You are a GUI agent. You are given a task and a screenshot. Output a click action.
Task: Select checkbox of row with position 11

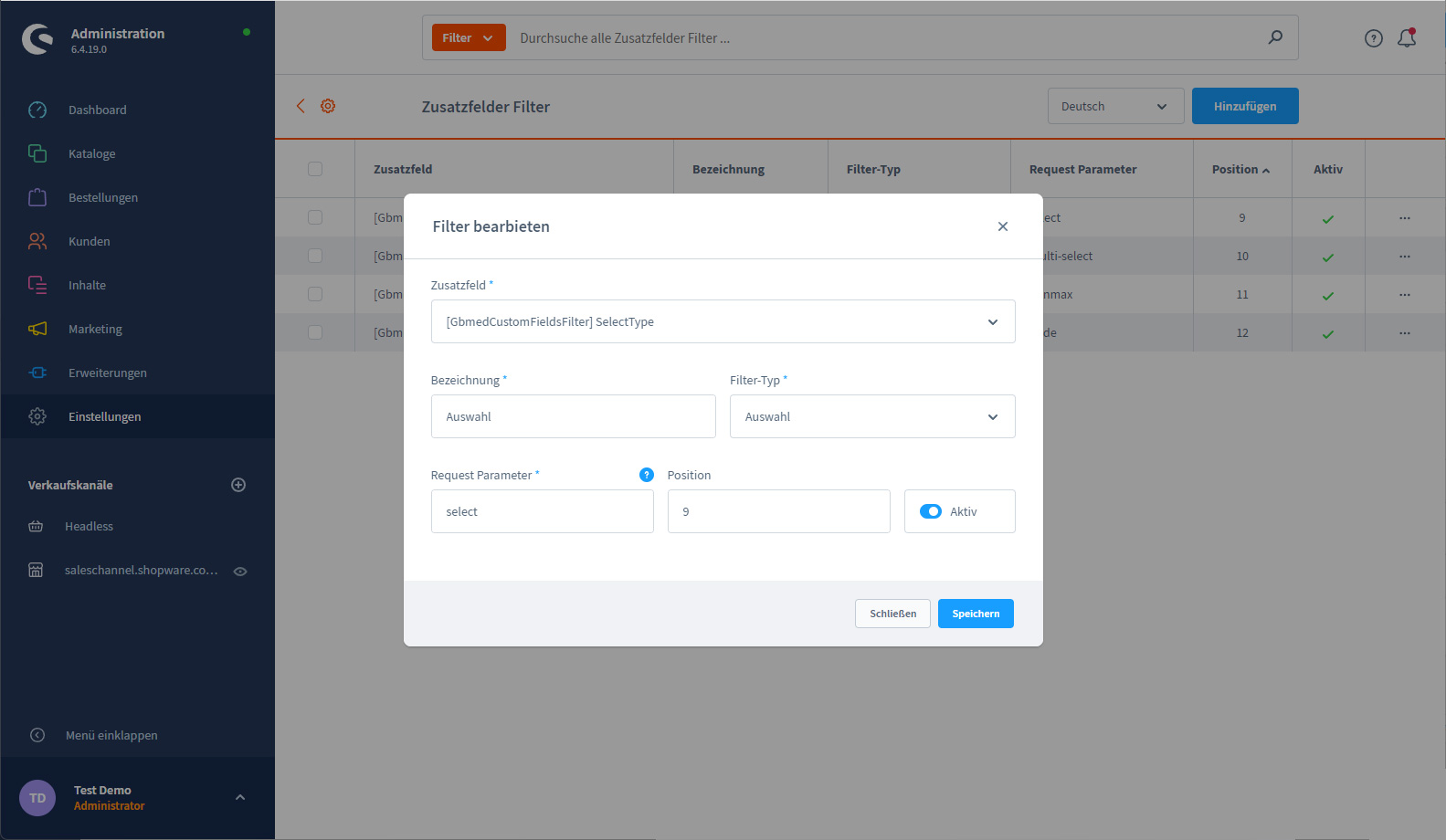click(x=315, y=294)
